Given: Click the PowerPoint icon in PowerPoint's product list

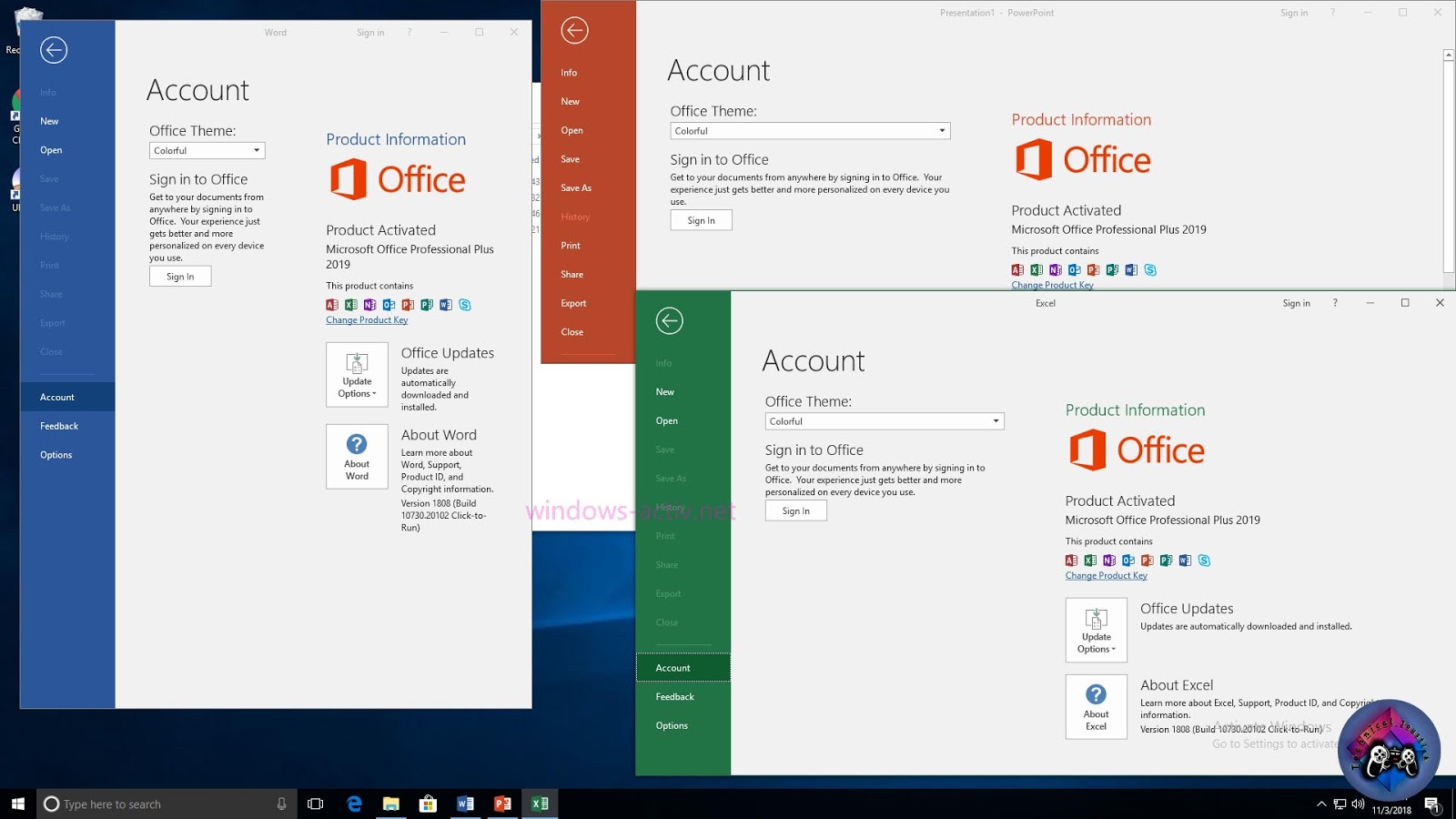Looking at the screenshot, I should pos(1093,269).
